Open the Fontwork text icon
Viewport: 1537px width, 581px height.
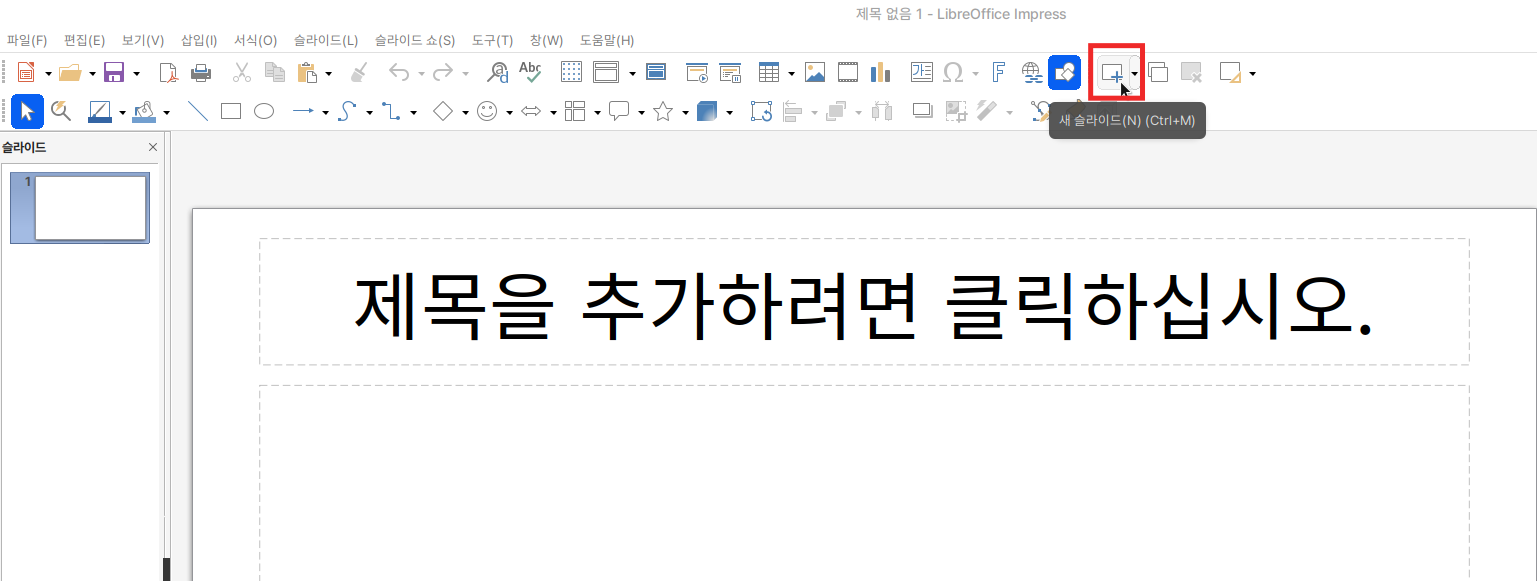(998, 73)
